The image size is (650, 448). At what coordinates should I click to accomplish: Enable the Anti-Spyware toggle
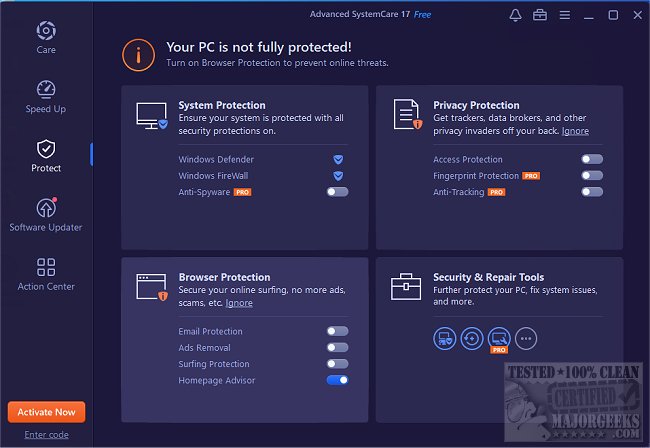337,192
